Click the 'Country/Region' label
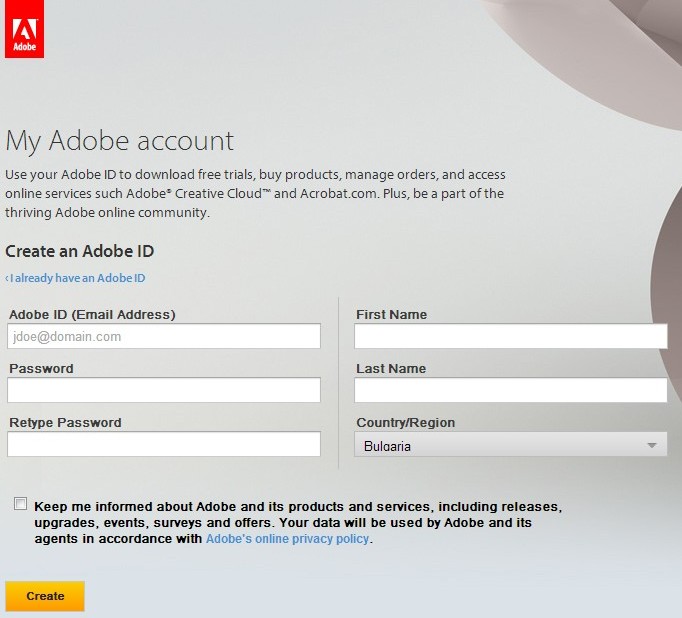The width and height of the screenshot is (682, 618). (406, 423)
